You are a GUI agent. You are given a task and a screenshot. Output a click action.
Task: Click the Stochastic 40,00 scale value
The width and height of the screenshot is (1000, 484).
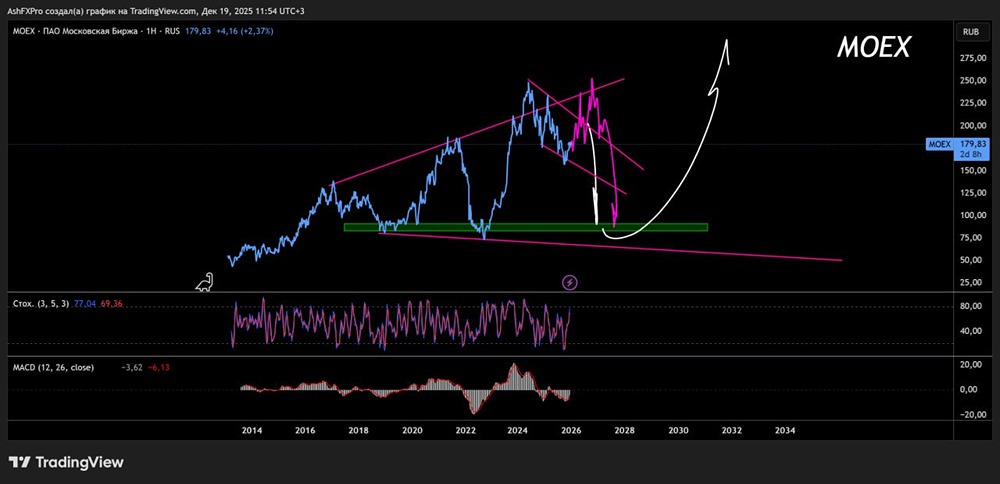coord(971,331)
